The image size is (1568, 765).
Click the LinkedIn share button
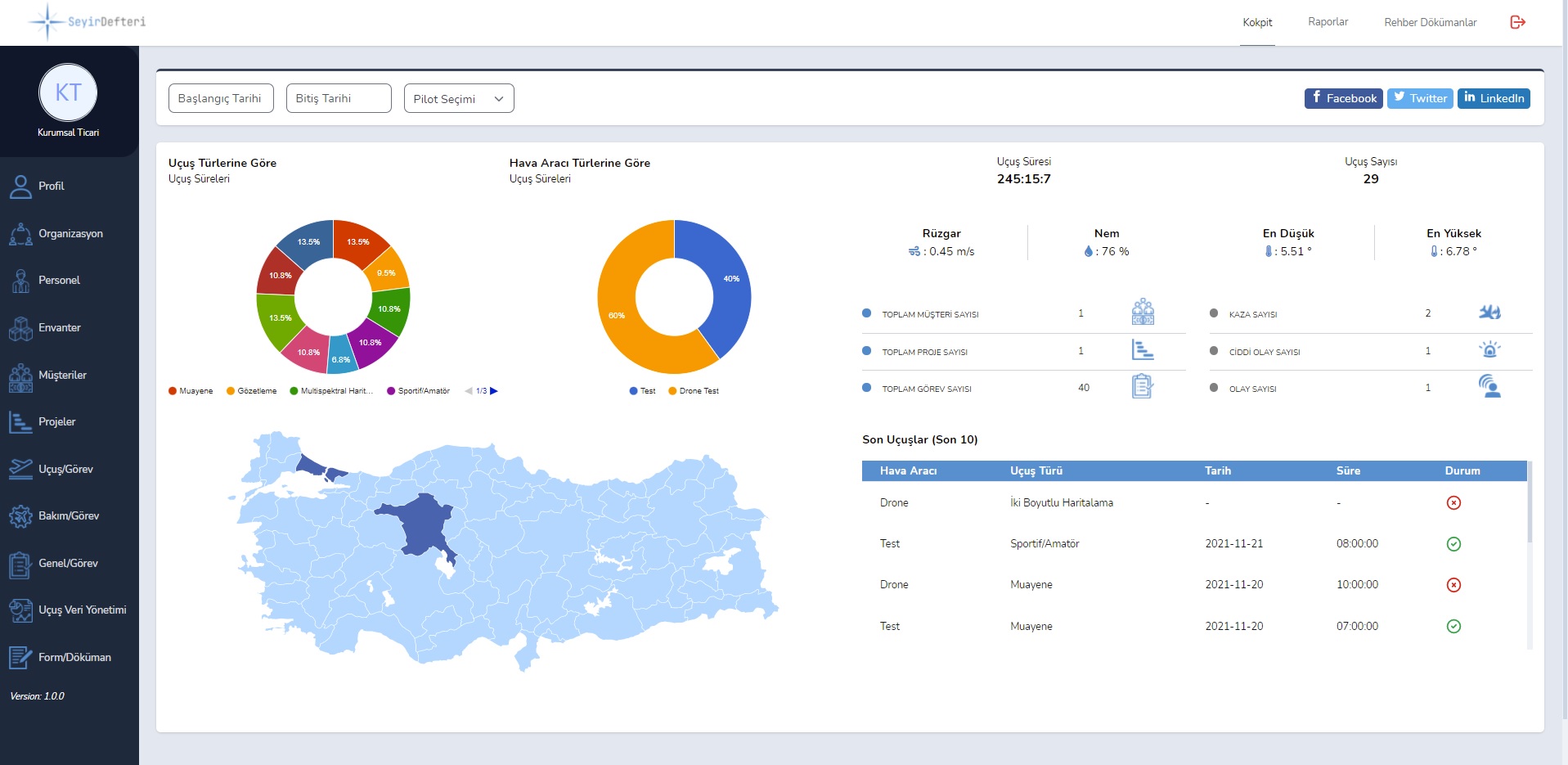tap(1494, 98)
